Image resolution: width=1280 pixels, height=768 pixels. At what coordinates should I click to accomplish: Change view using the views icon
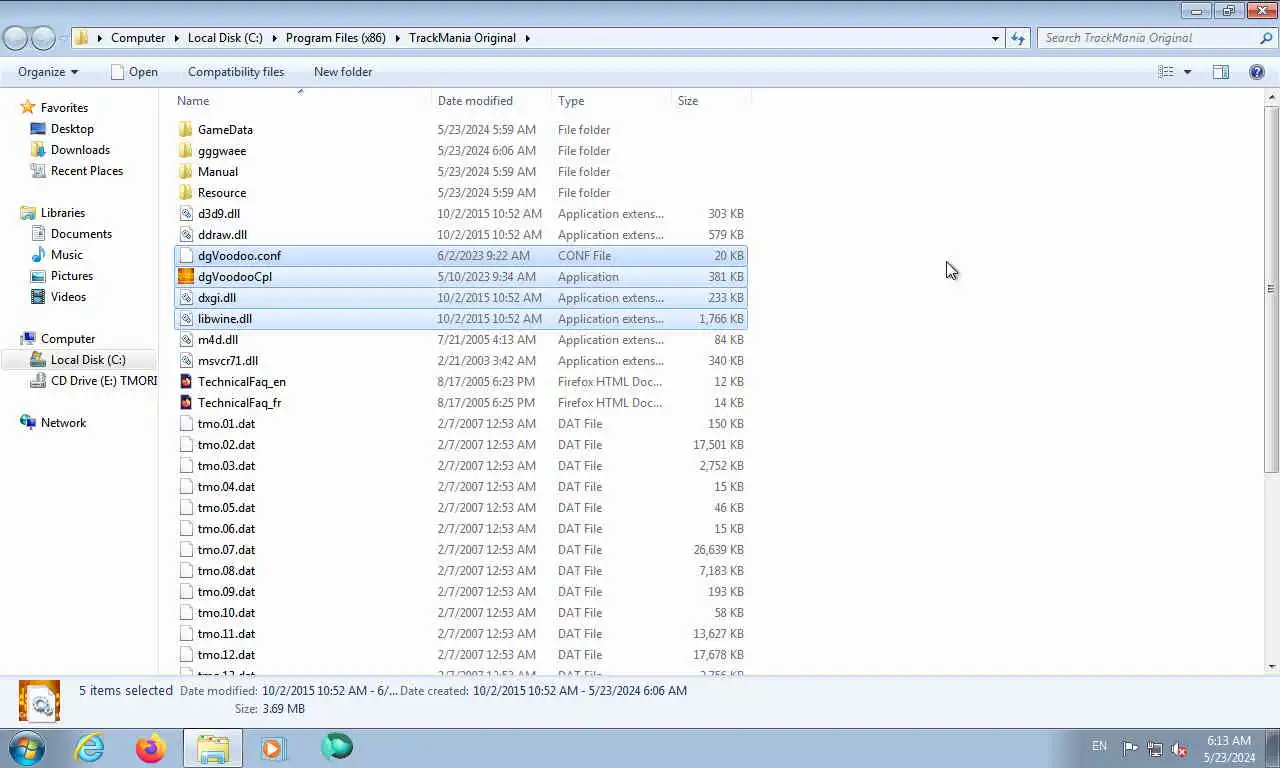point(1166,72)
